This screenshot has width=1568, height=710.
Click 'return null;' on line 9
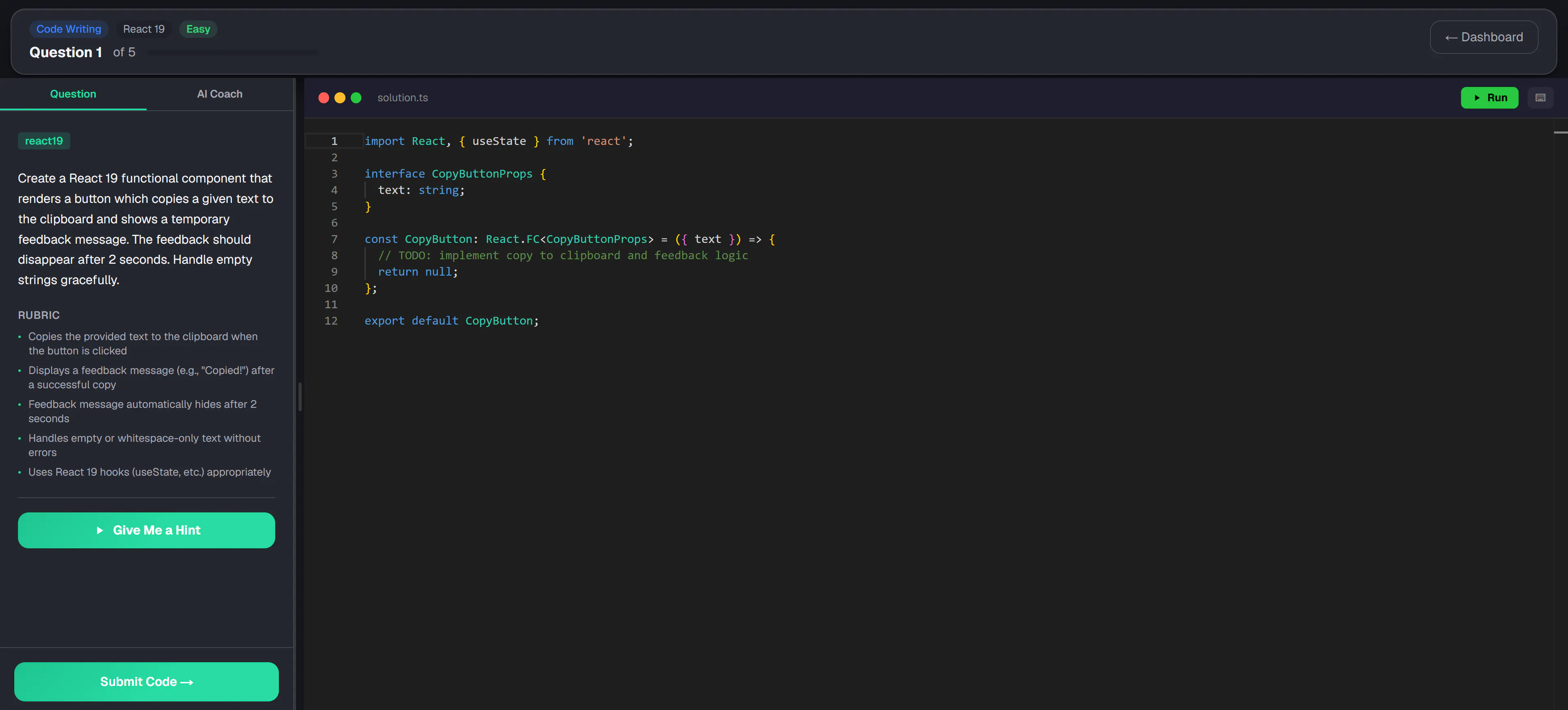pyautogui.click(x=418, y=272)
